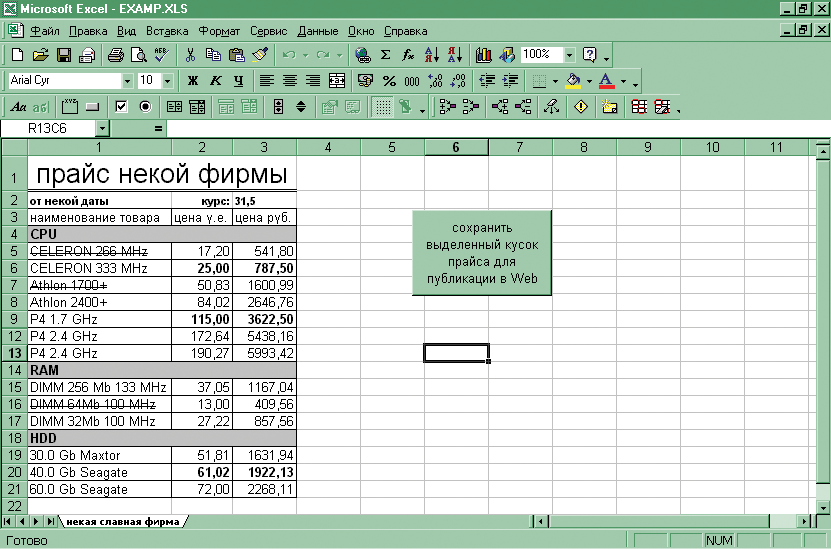Image resolution: width=831 pixels, height=549 pixels.
Task: Toggle bold Ж formatting
Action: pyautogui.click(x=192, y=81)
